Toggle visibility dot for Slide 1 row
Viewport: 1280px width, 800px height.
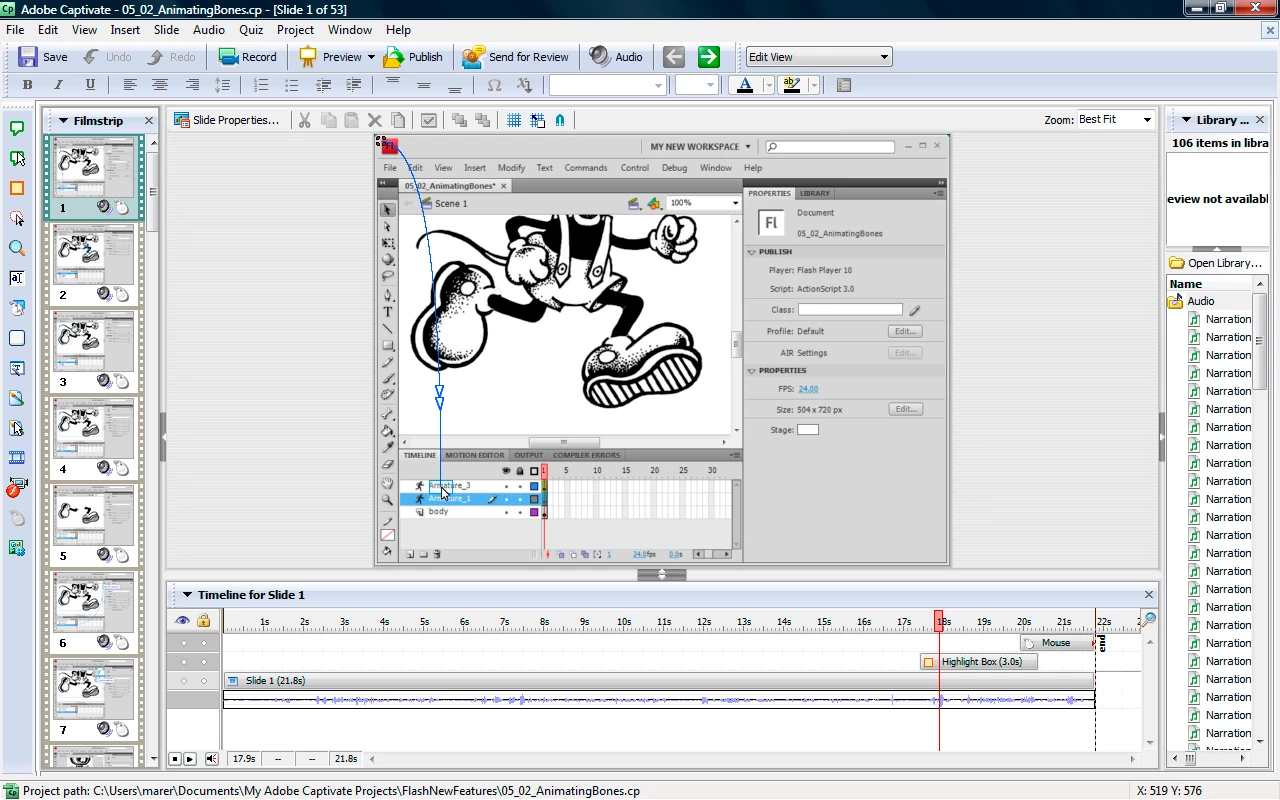click(x=183, y=681)
